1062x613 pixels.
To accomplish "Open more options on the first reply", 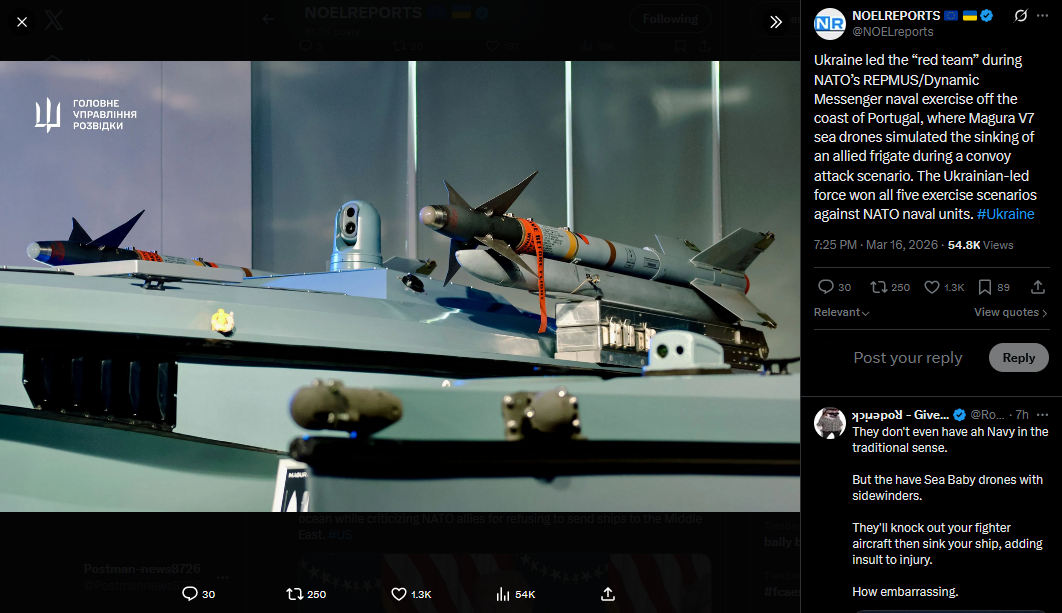I will (1042, 415).
